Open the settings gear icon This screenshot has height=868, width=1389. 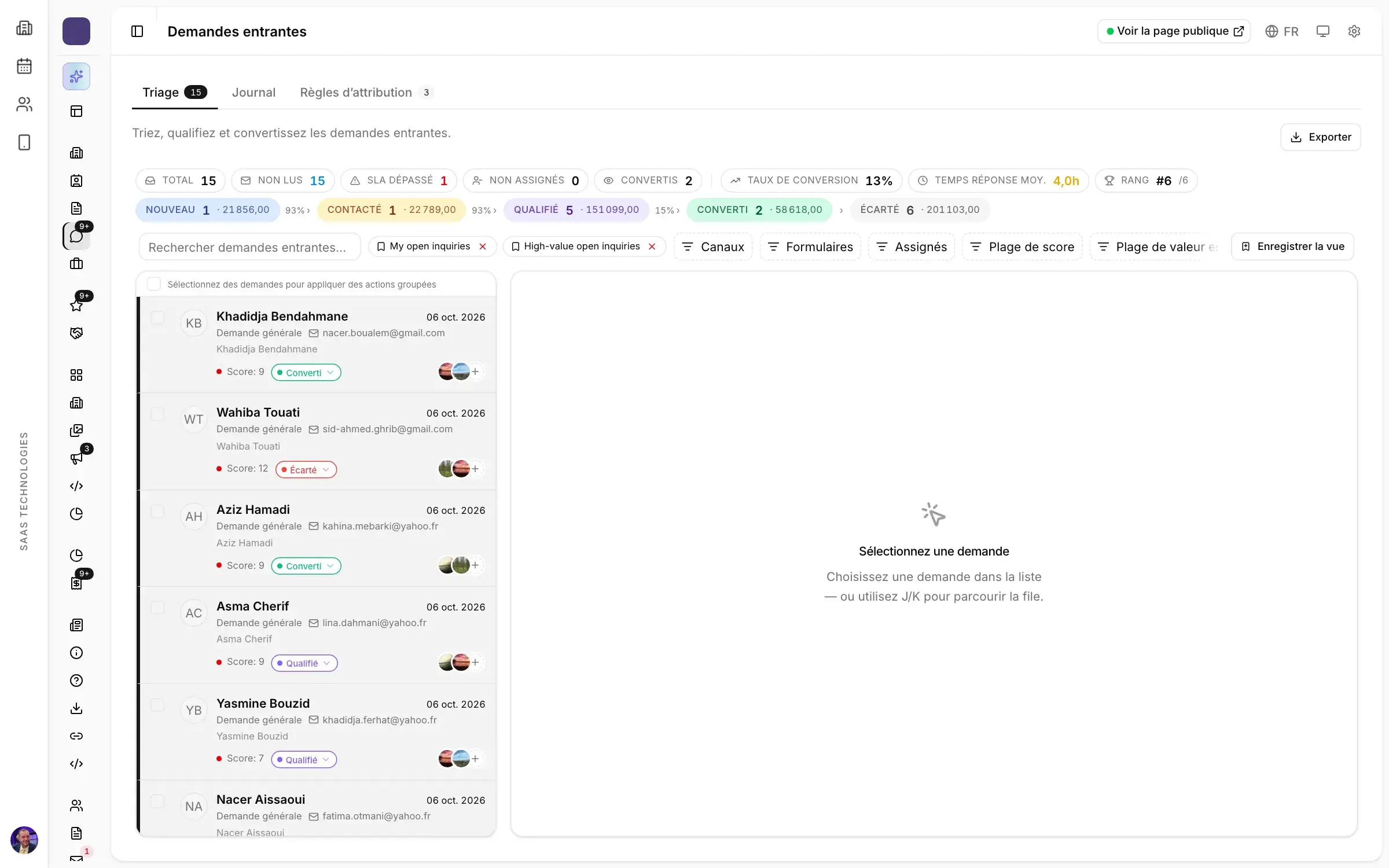1354,31
